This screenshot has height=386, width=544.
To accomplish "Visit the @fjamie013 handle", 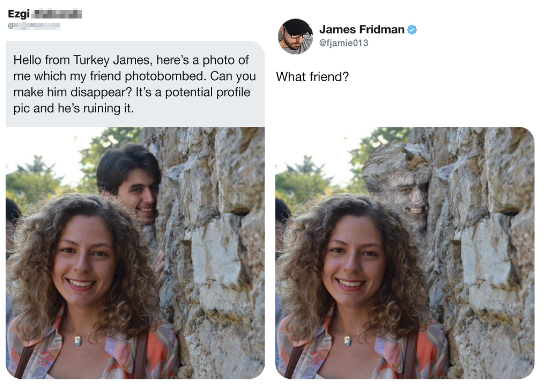I will pyautogui.click(x=343, y=43).
